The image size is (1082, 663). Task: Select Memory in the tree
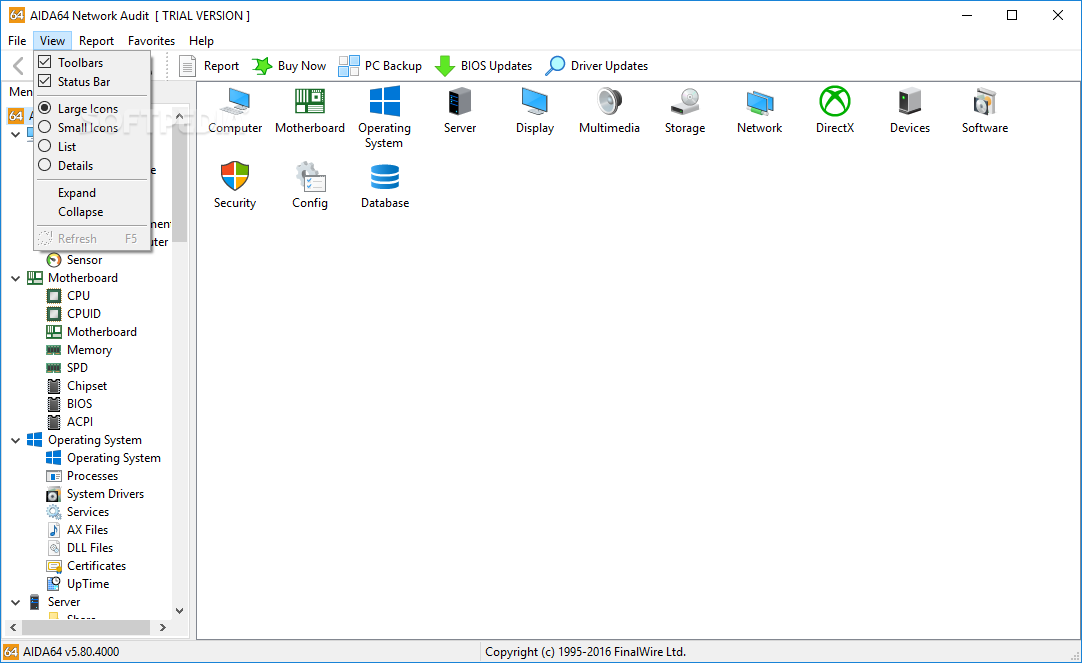[79, 350]
